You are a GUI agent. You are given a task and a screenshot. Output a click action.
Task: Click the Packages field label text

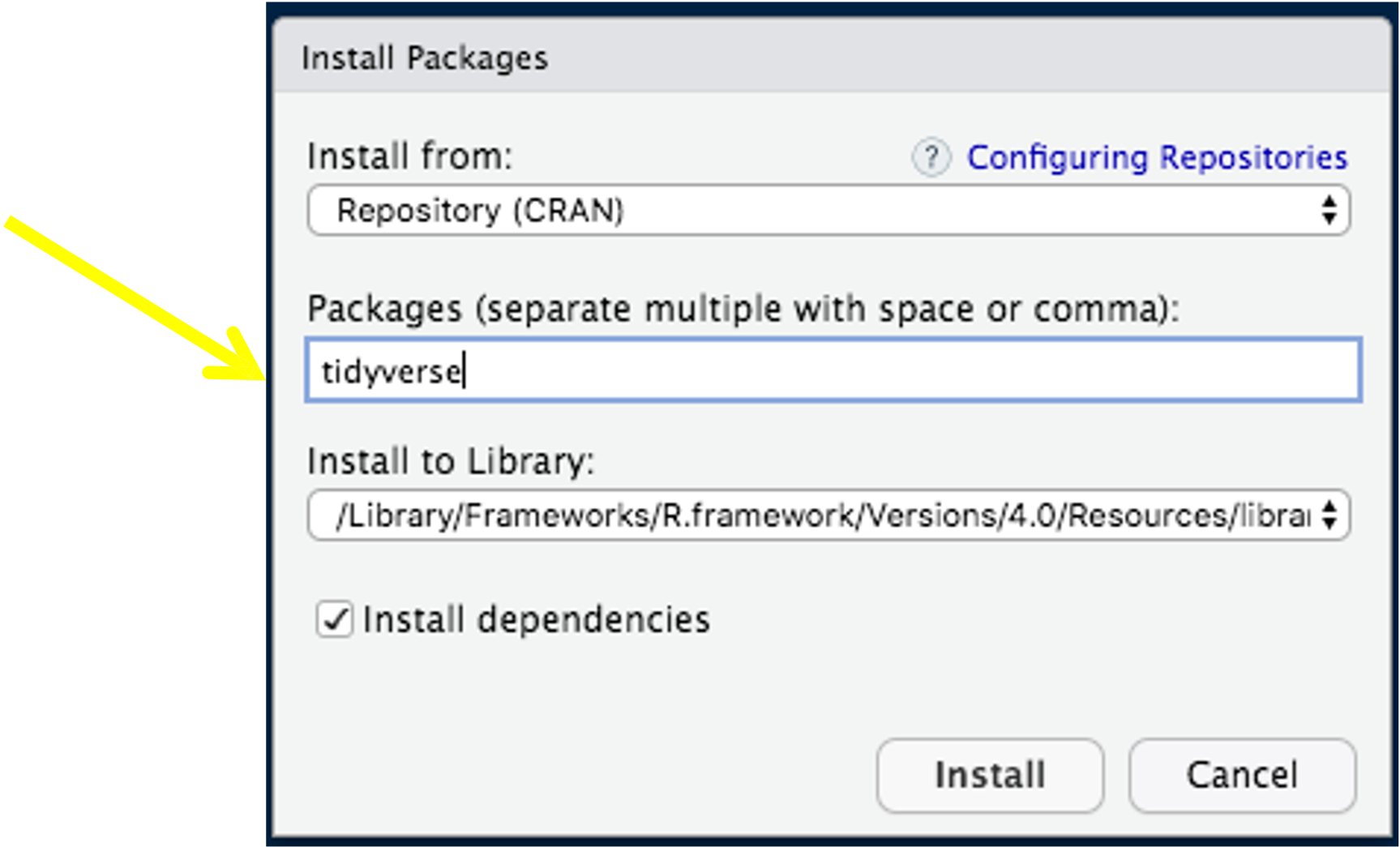pos(743,309)
